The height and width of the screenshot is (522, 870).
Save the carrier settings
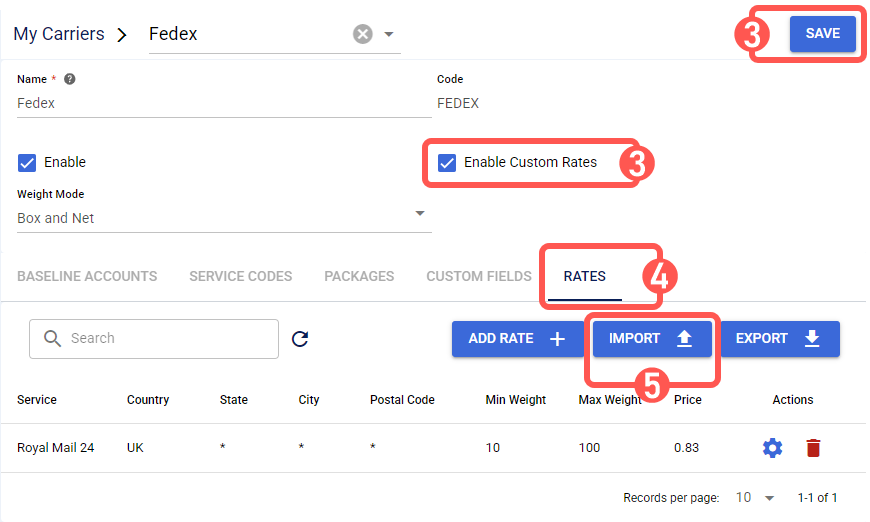822,33
